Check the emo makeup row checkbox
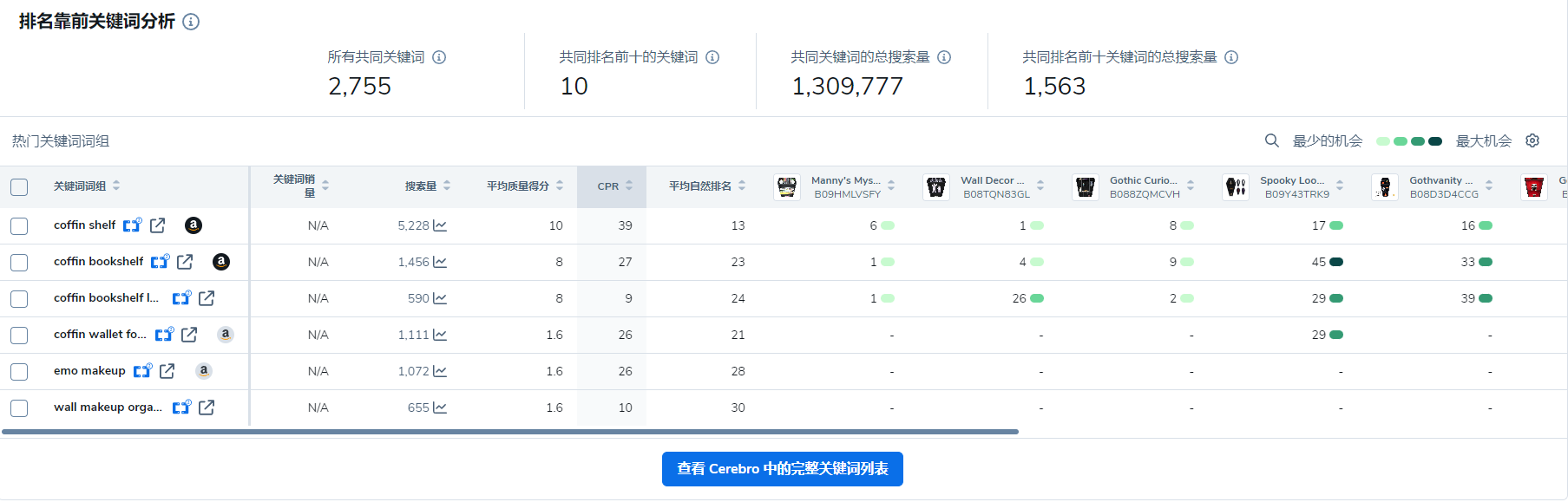 click(19, 371)
